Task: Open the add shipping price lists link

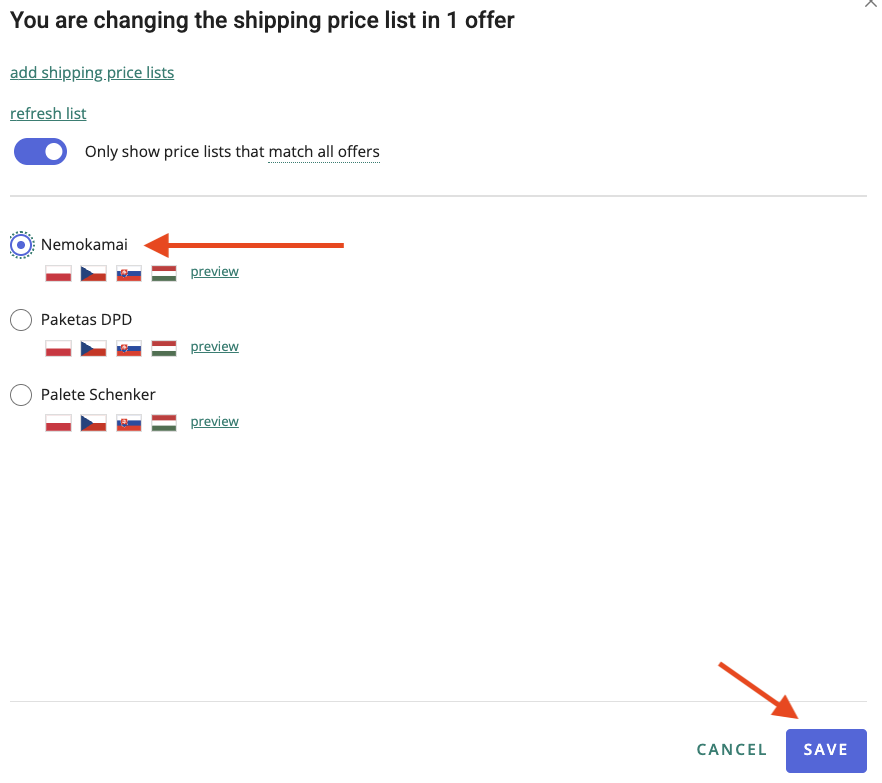Action: pos(92,73)
